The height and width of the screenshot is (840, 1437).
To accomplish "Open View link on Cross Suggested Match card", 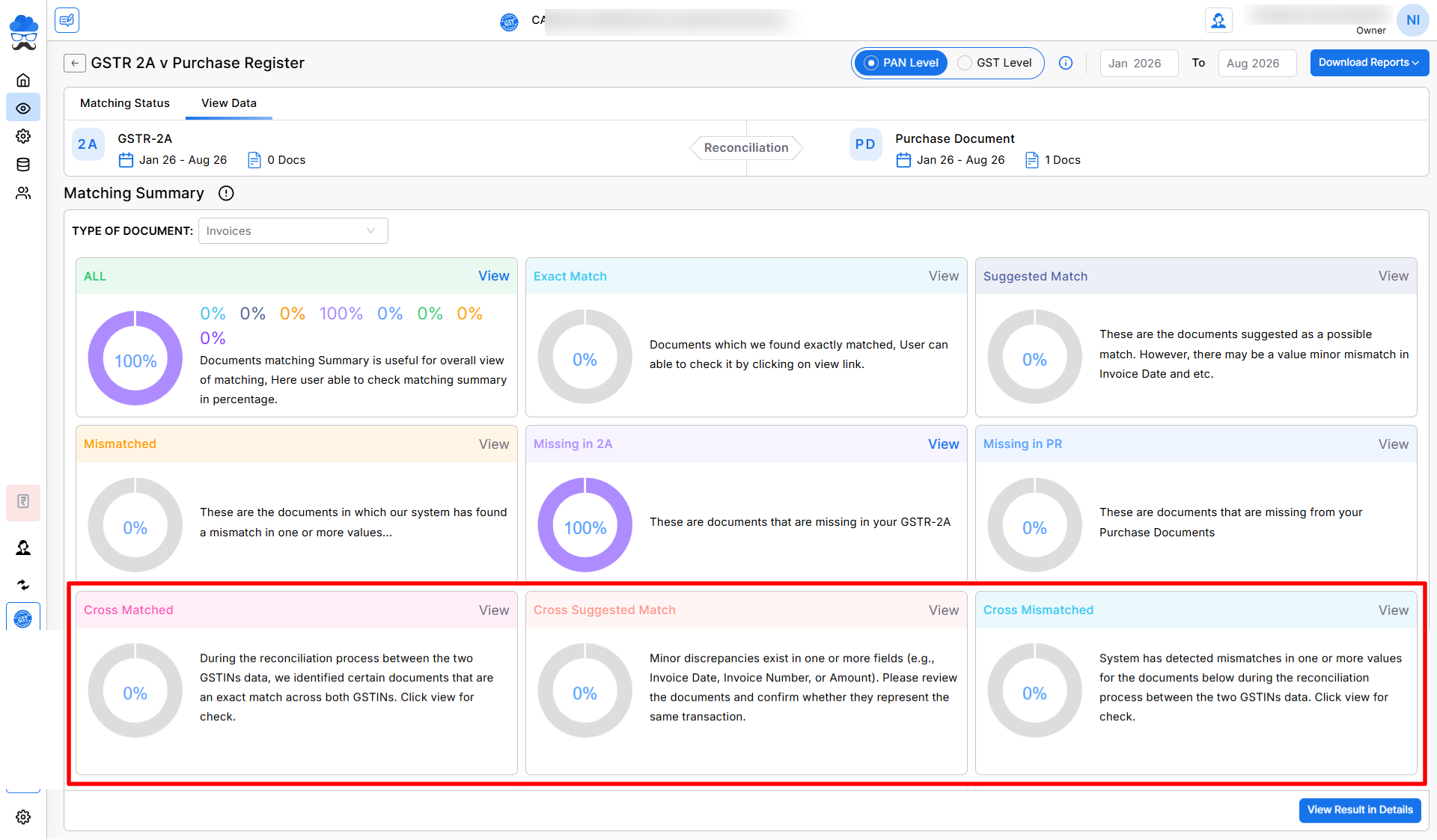I will 944,610.
